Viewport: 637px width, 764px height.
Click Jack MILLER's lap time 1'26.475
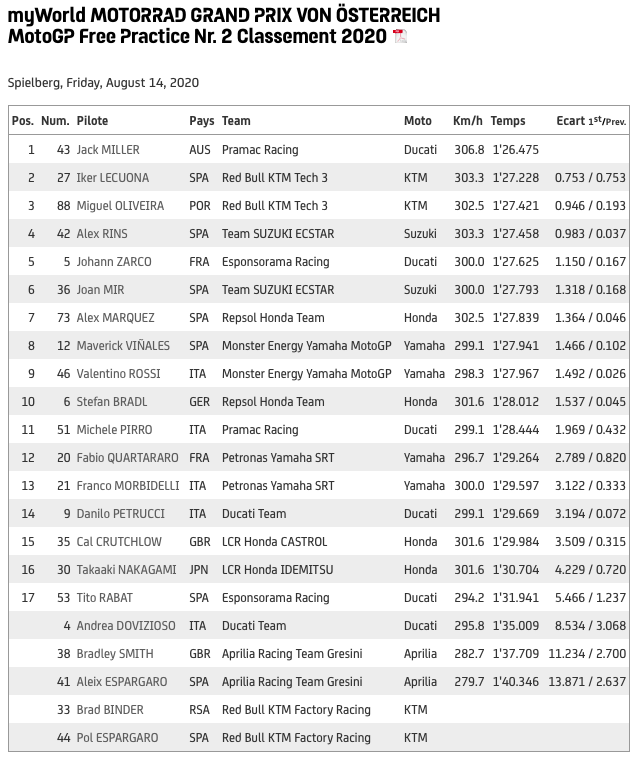tap(515, 150)
